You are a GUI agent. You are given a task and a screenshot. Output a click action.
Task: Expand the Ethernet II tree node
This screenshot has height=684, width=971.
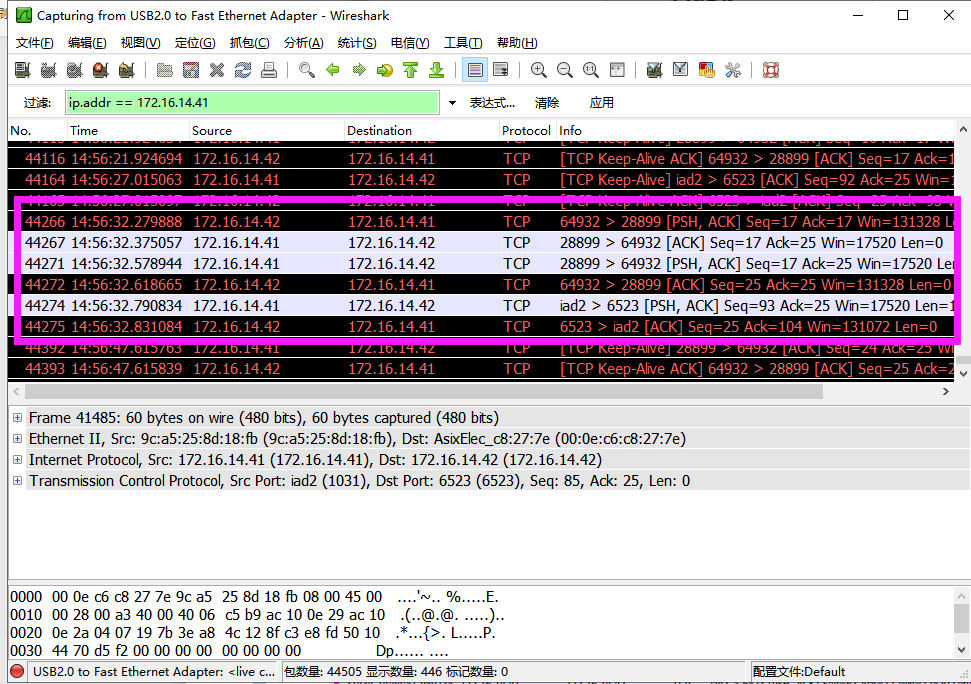pyautogui.click(x=17, y=439)
